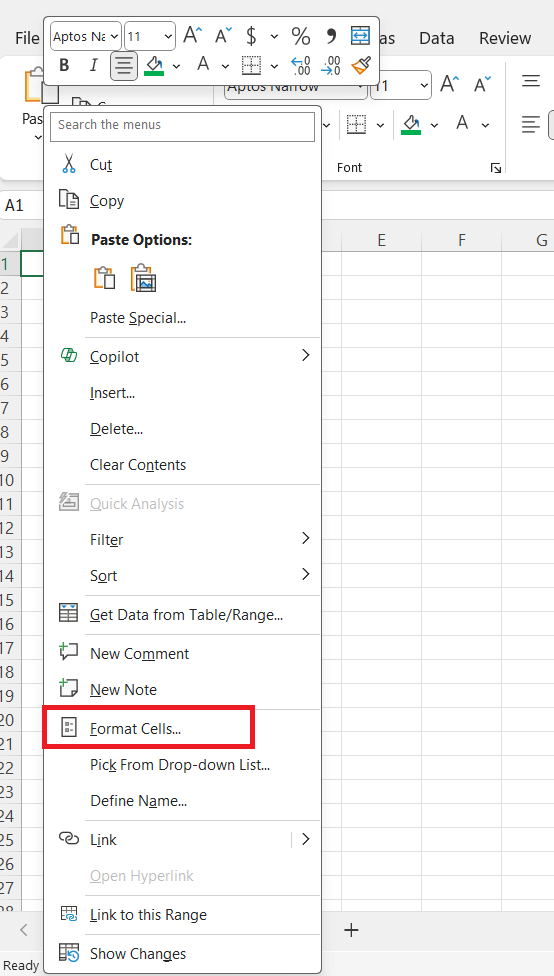Click the first Paste option icon
The width and height of the screenshot is (554, 976).
point(105,278)
